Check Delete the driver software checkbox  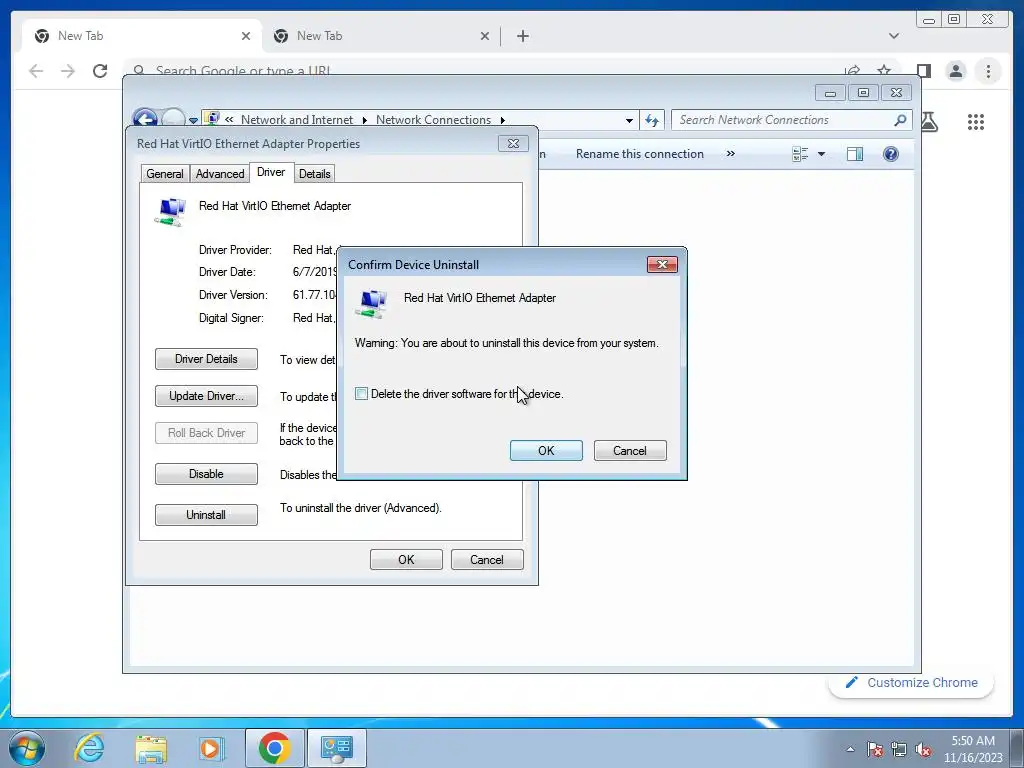(361, 394)
